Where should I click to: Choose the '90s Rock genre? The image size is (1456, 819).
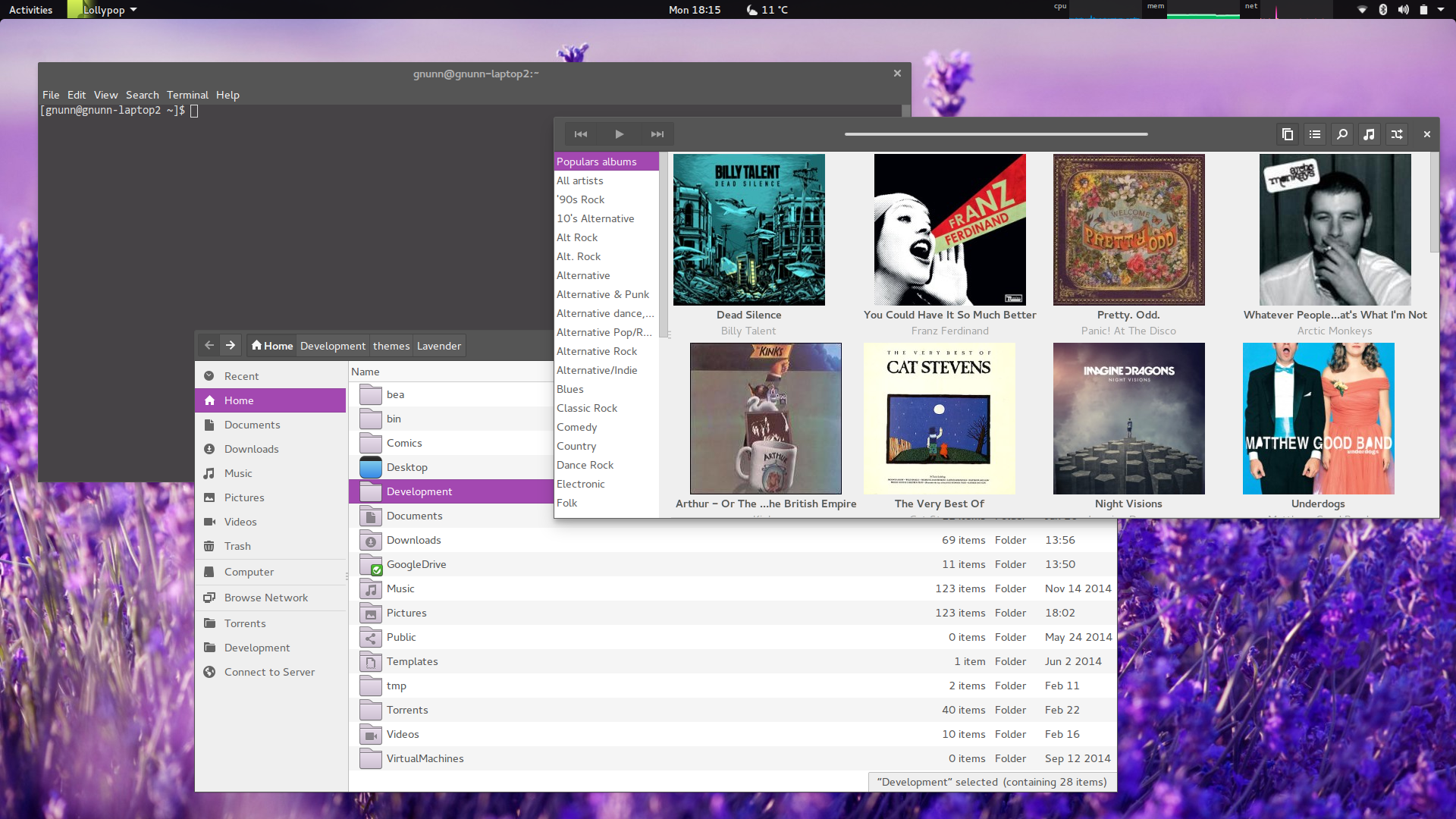[x=607, y=199]
